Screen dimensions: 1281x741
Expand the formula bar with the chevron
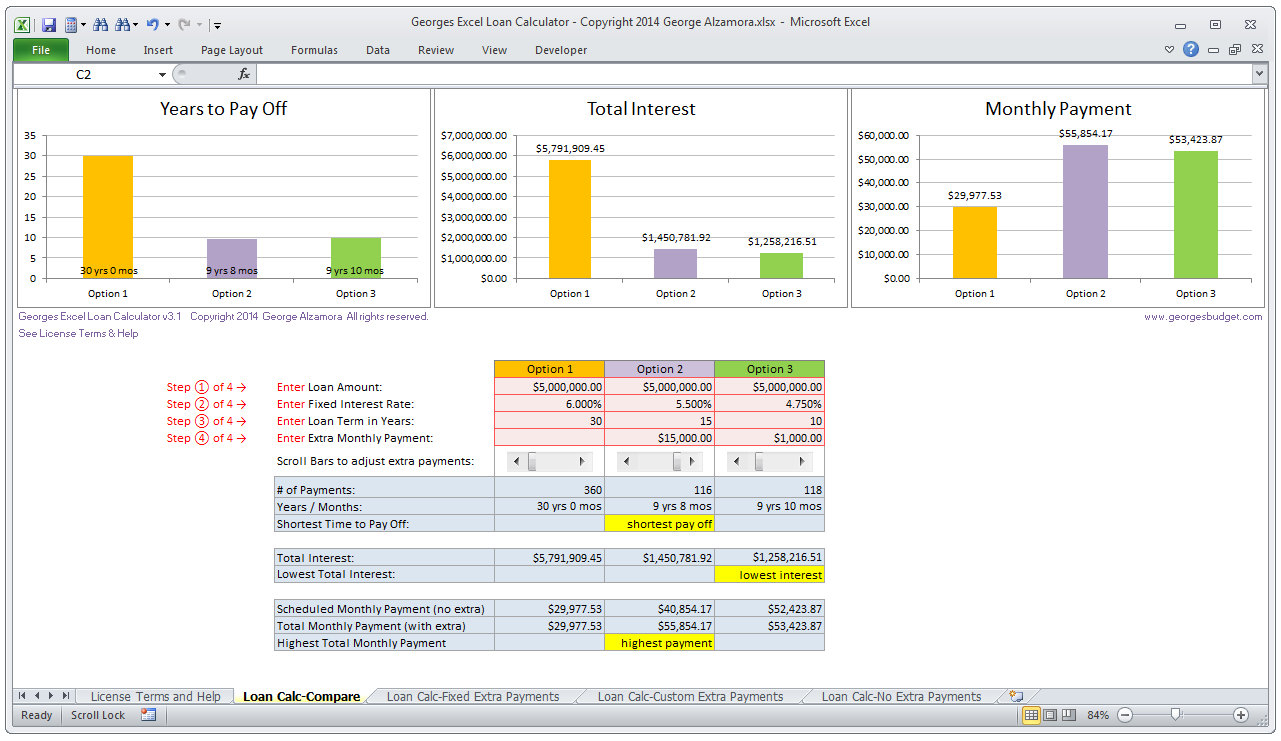[1259, 74]
